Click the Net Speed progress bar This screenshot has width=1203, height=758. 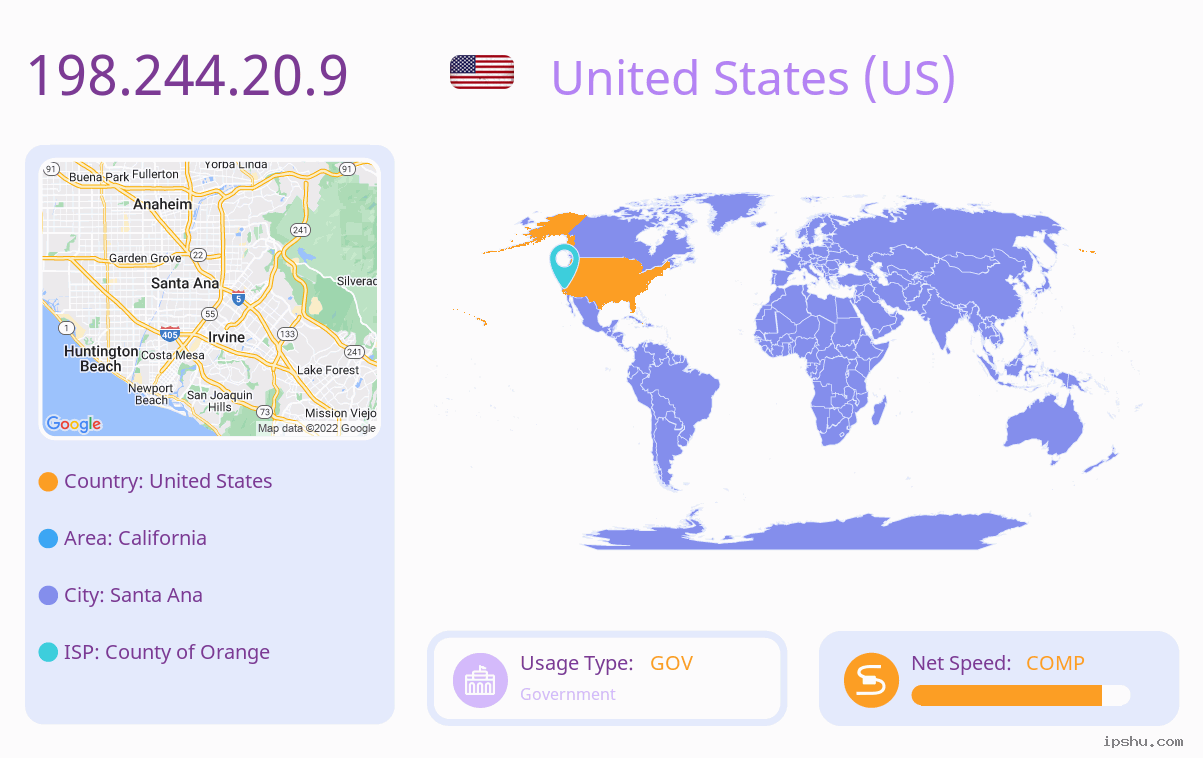click(1021, 696)
